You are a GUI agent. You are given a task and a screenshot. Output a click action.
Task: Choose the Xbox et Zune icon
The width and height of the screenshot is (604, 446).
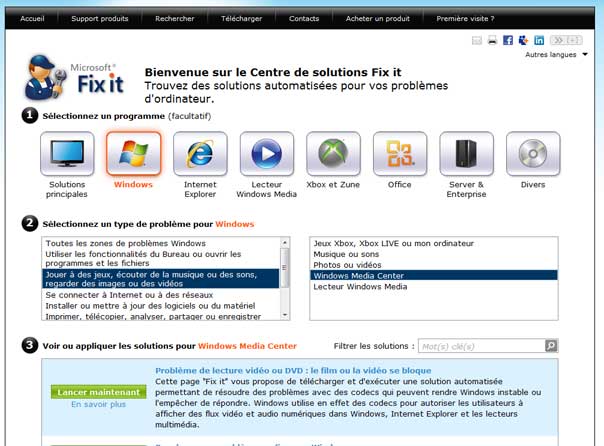click(333, 154)
